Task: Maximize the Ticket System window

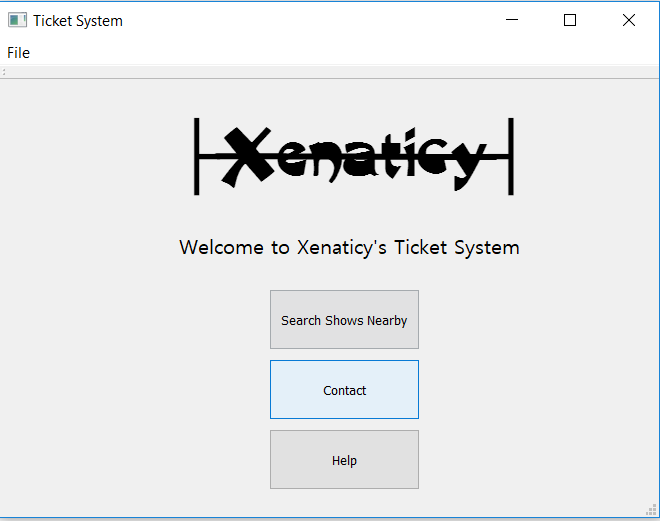Action: pos(570,20)
